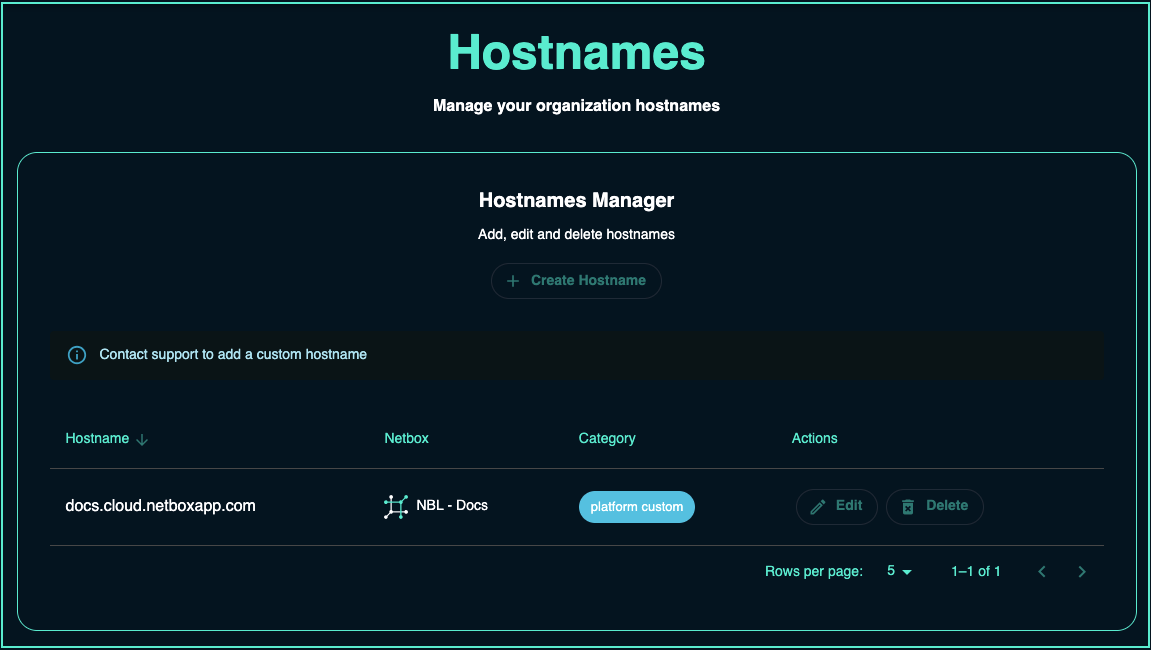The width and height of the screenshot is (1151, 650).
Task: Click the Category column header
Action: click(607, 438)
